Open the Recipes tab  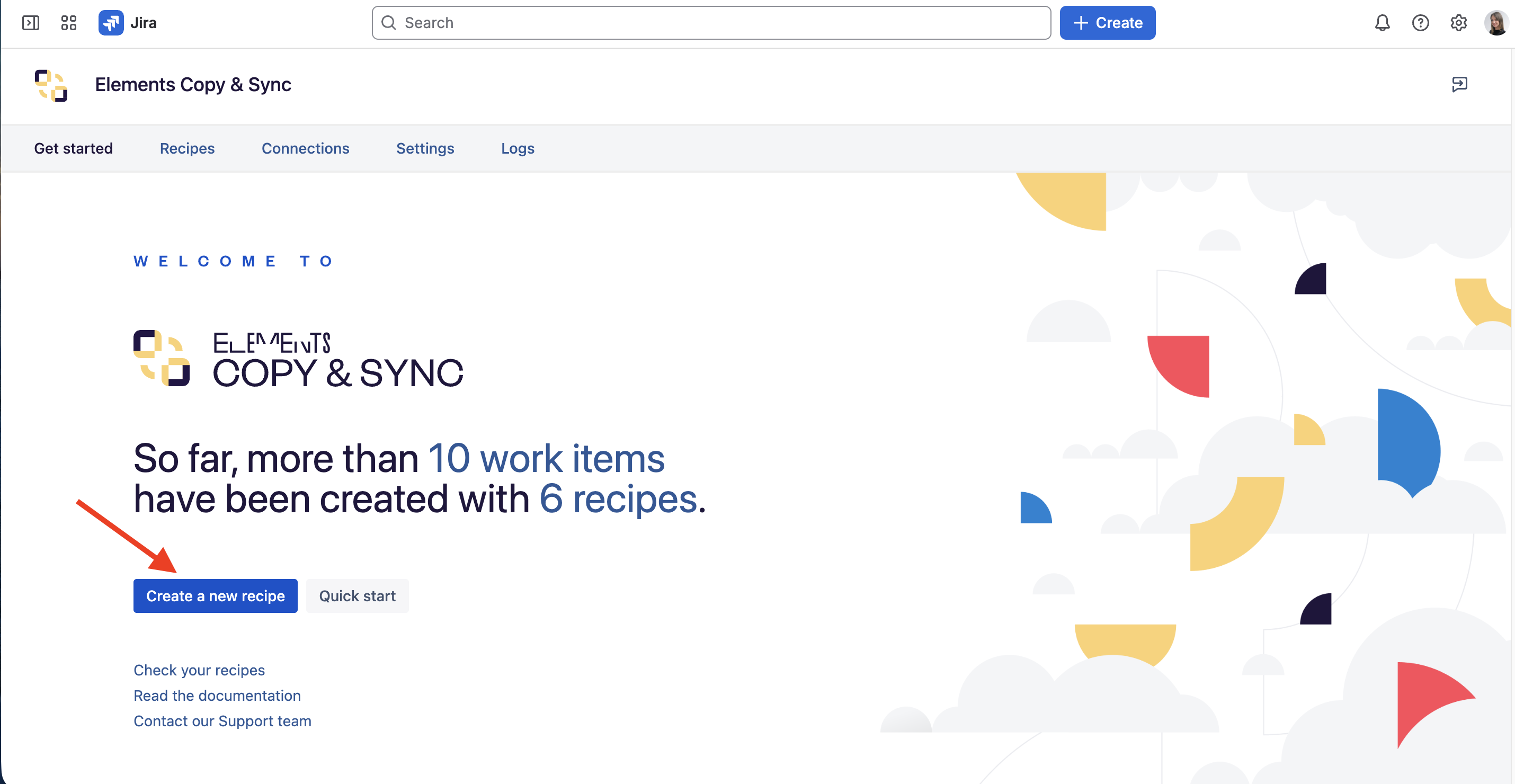coord(187,148)
